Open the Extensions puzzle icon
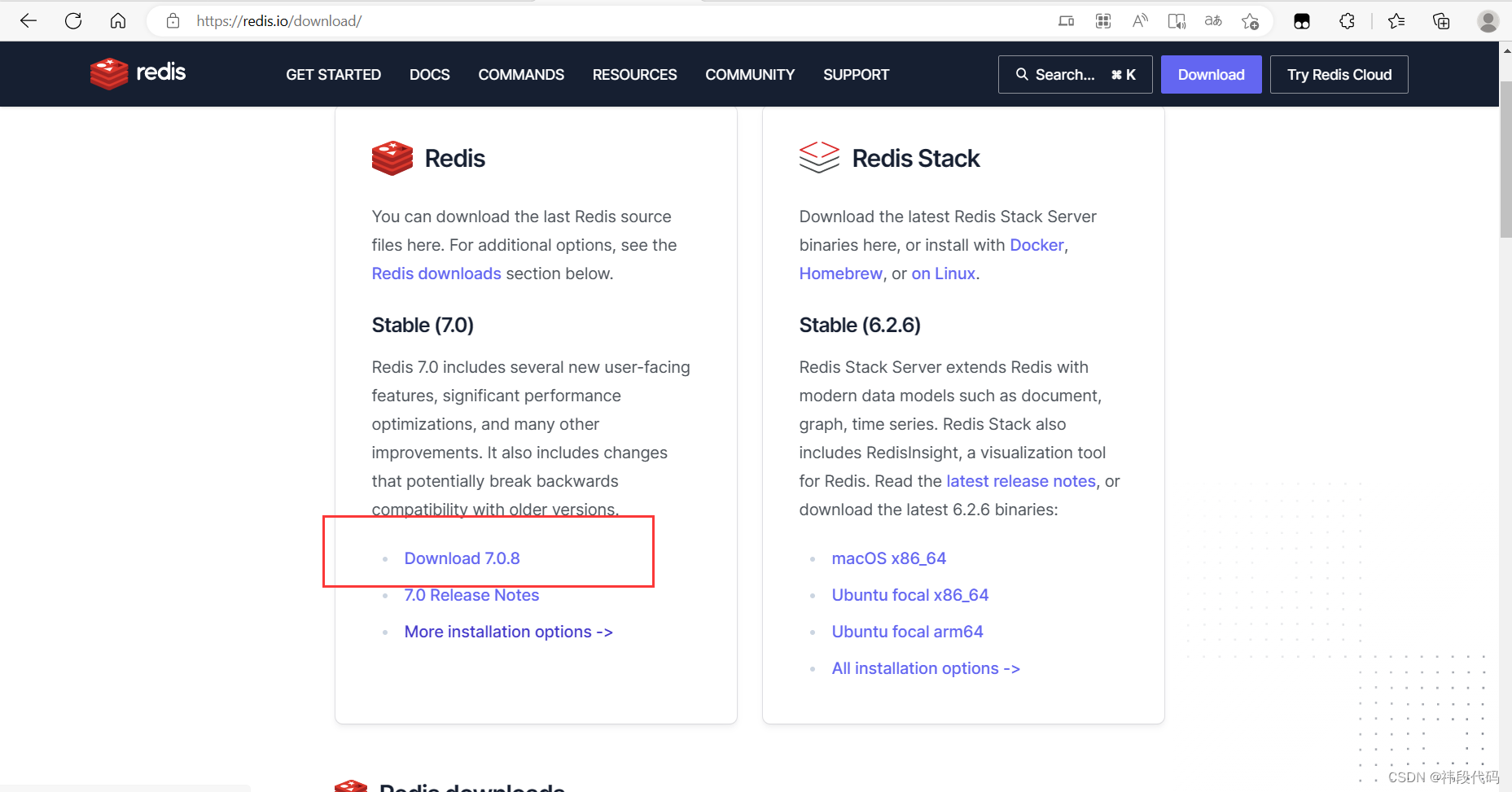The width and height of the screenshot is (1512, 792). (x=1347, y=21)
